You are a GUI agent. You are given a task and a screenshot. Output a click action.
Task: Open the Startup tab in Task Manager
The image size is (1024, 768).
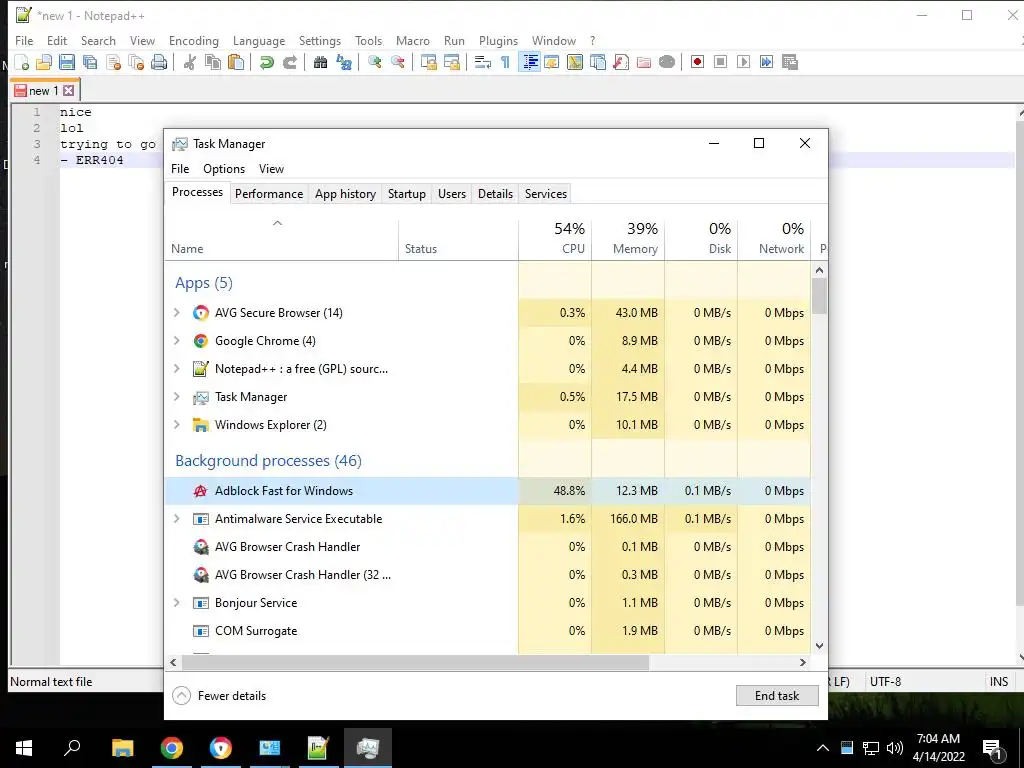click(x=406, y=194)
